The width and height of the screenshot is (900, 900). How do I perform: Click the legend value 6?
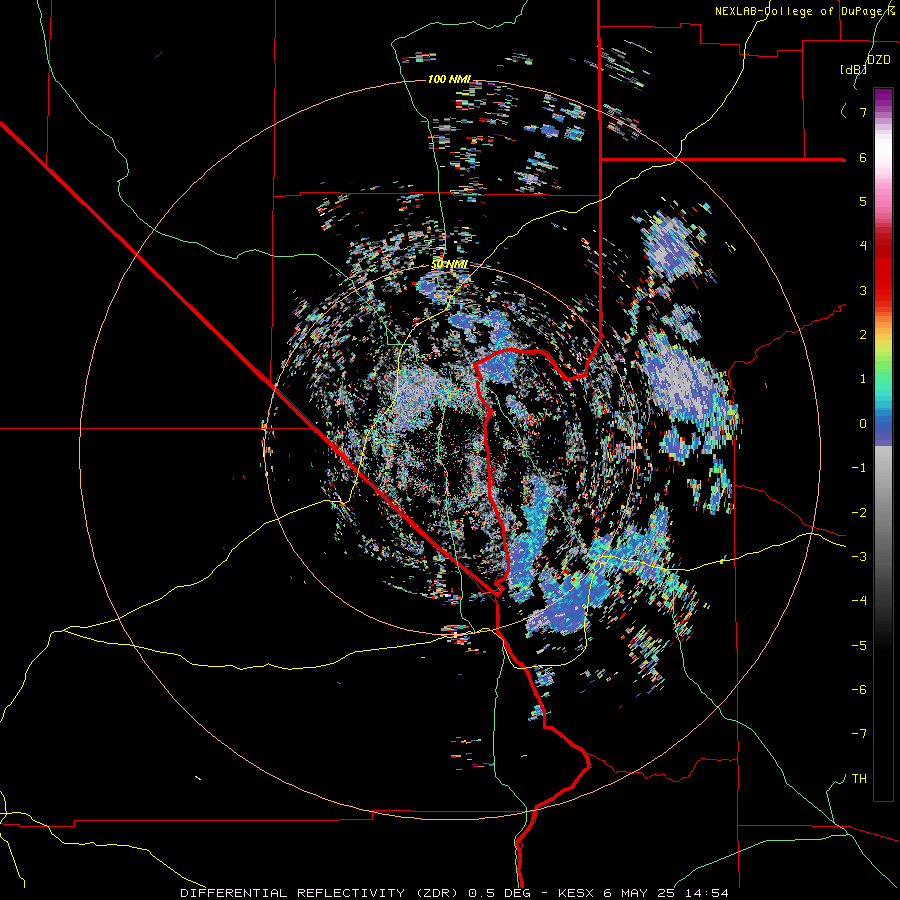point(863,157)
